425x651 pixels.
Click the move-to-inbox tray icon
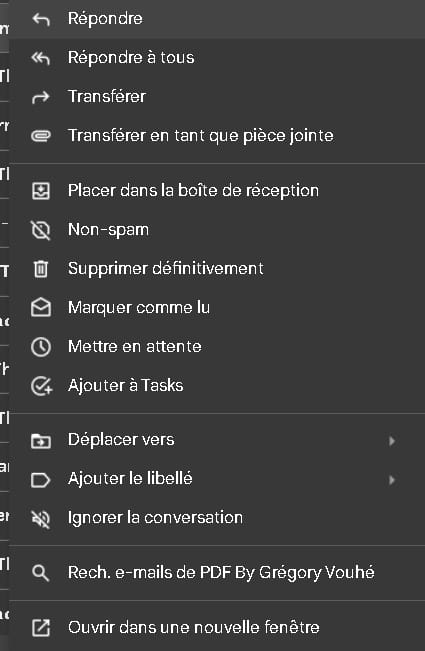pos(41,191)
